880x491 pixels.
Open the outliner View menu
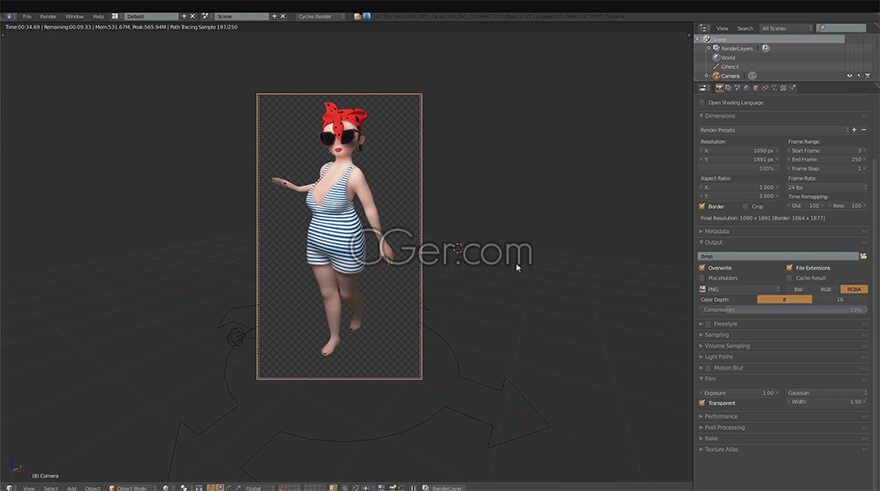click(722, 28)
